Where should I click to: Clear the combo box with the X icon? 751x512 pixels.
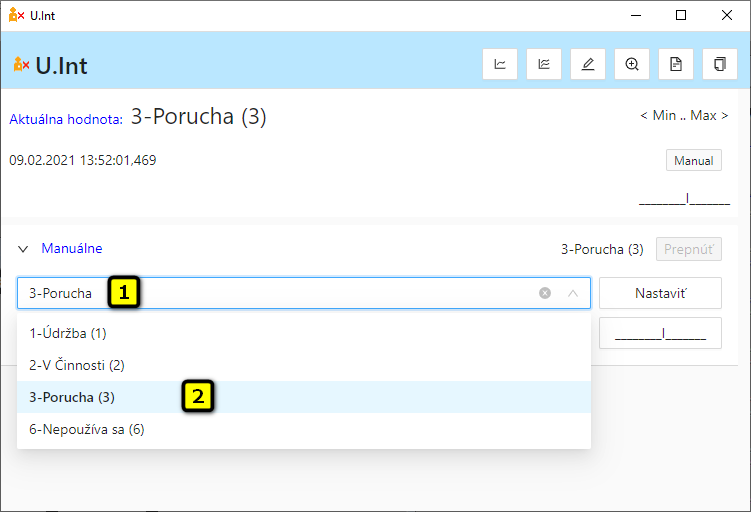[x=545, y=294]
